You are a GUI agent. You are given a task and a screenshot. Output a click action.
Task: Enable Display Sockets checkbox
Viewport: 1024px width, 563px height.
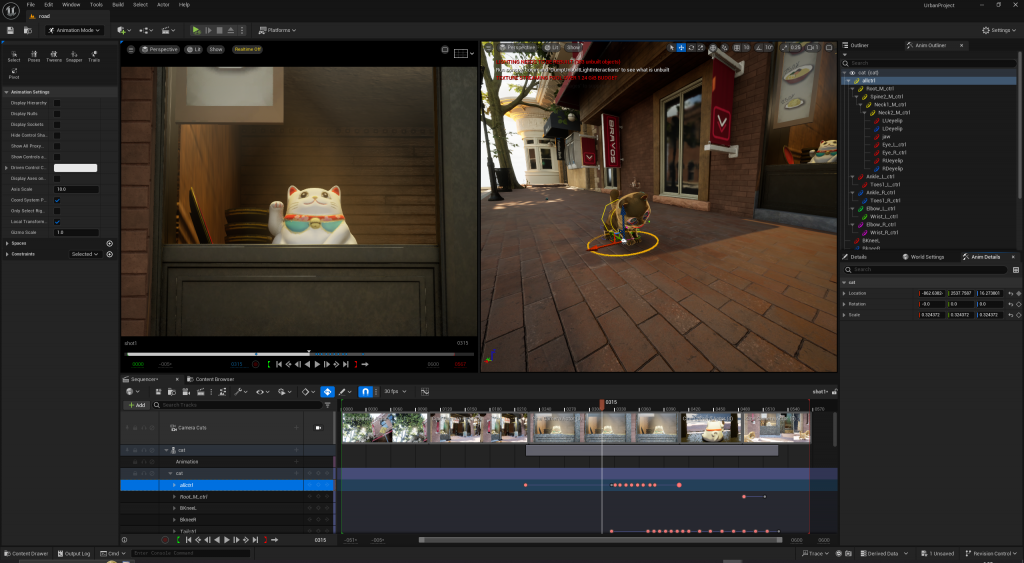coord(57,125)
